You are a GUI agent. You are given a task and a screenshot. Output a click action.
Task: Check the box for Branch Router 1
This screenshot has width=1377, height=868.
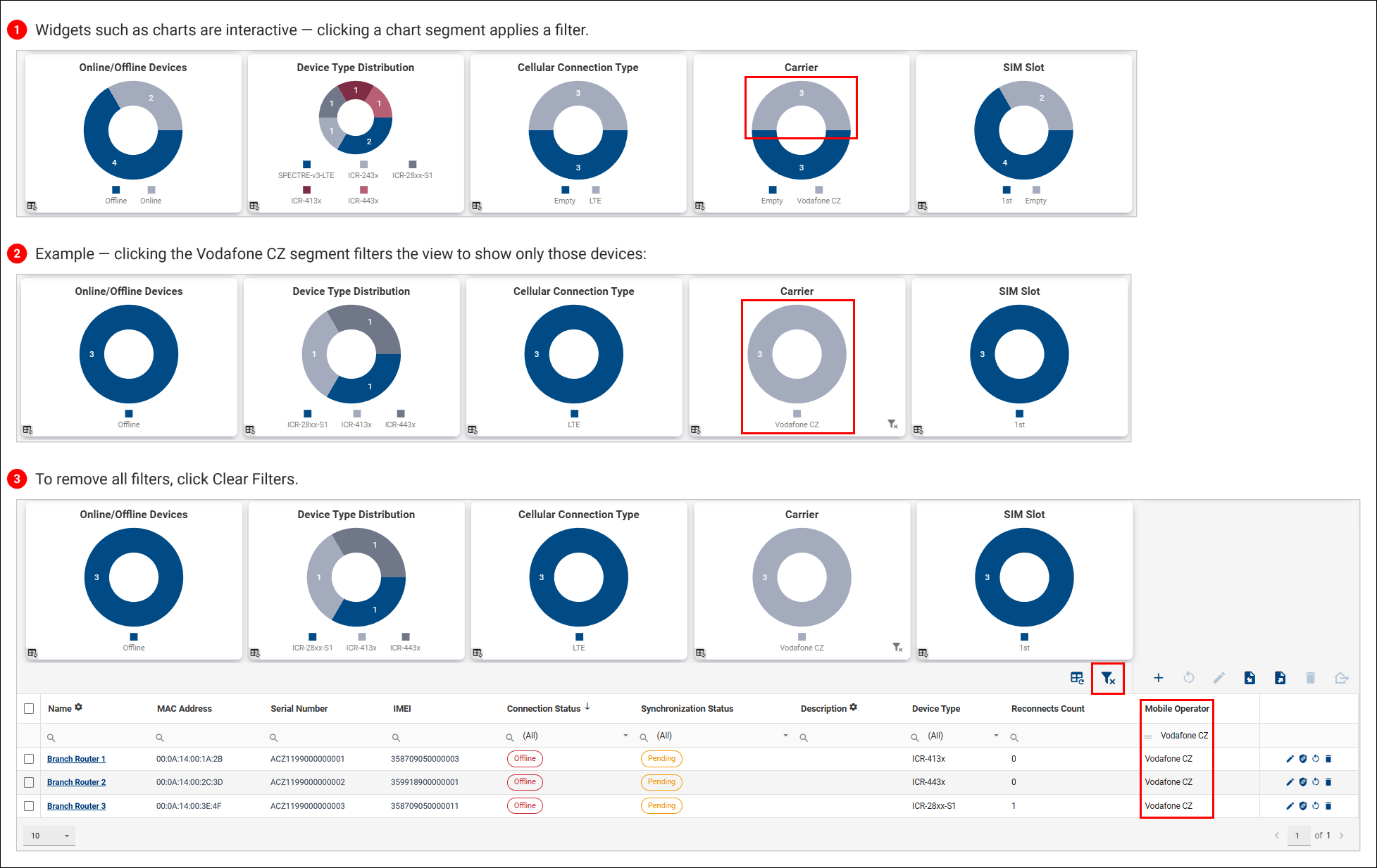(x=29, y=759)
